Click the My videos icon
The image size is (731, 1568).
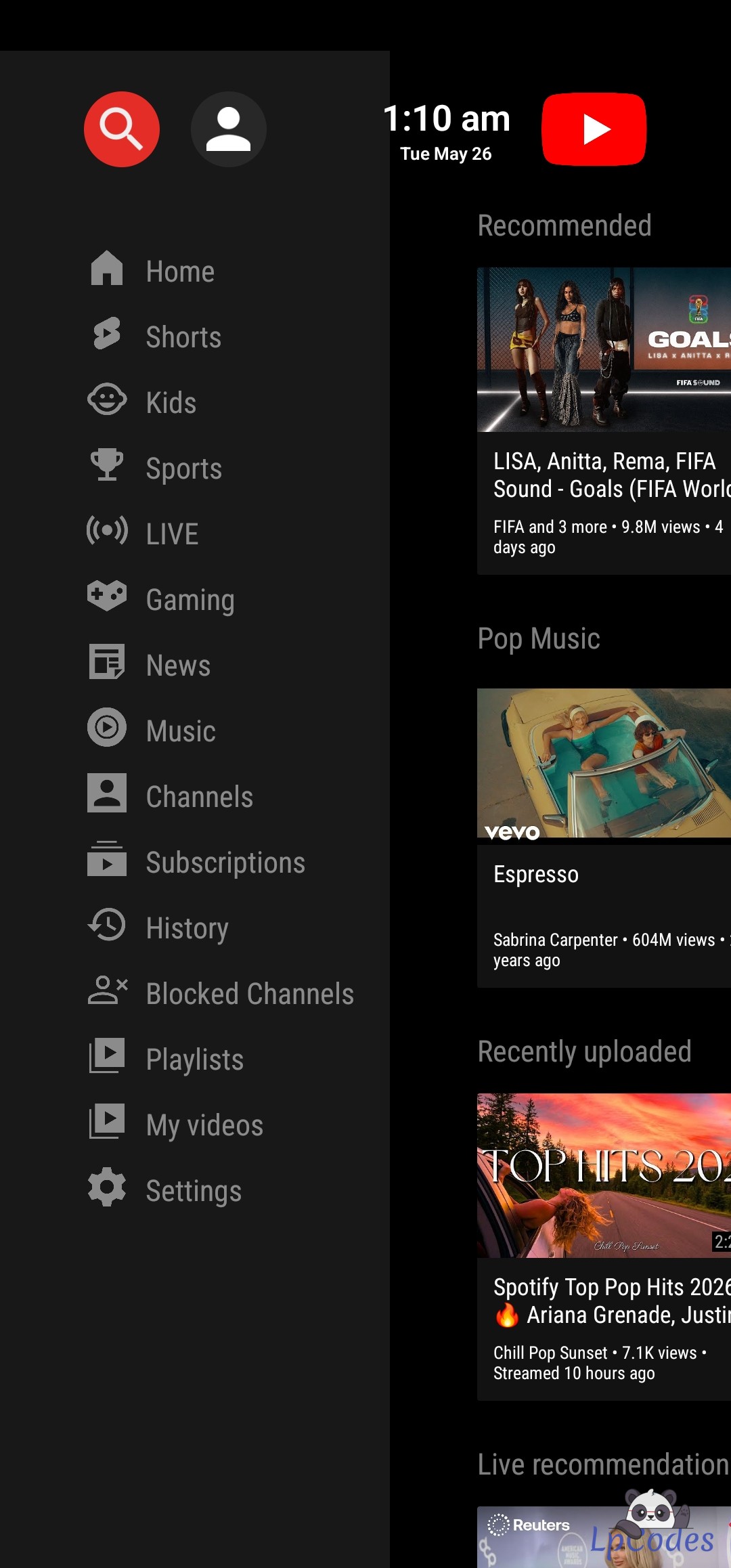(107, 1121)
